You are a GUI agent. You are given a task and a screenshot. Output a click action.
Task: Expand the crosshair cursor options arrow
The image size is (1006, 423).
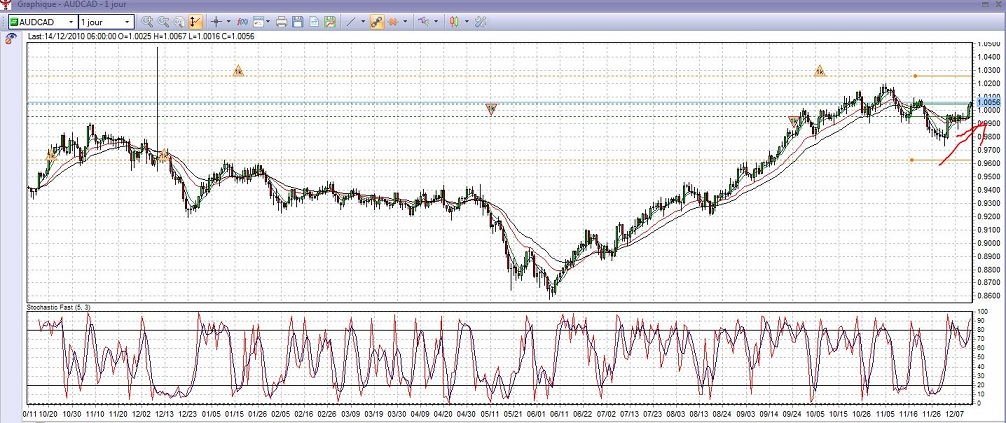click(227, 21)
